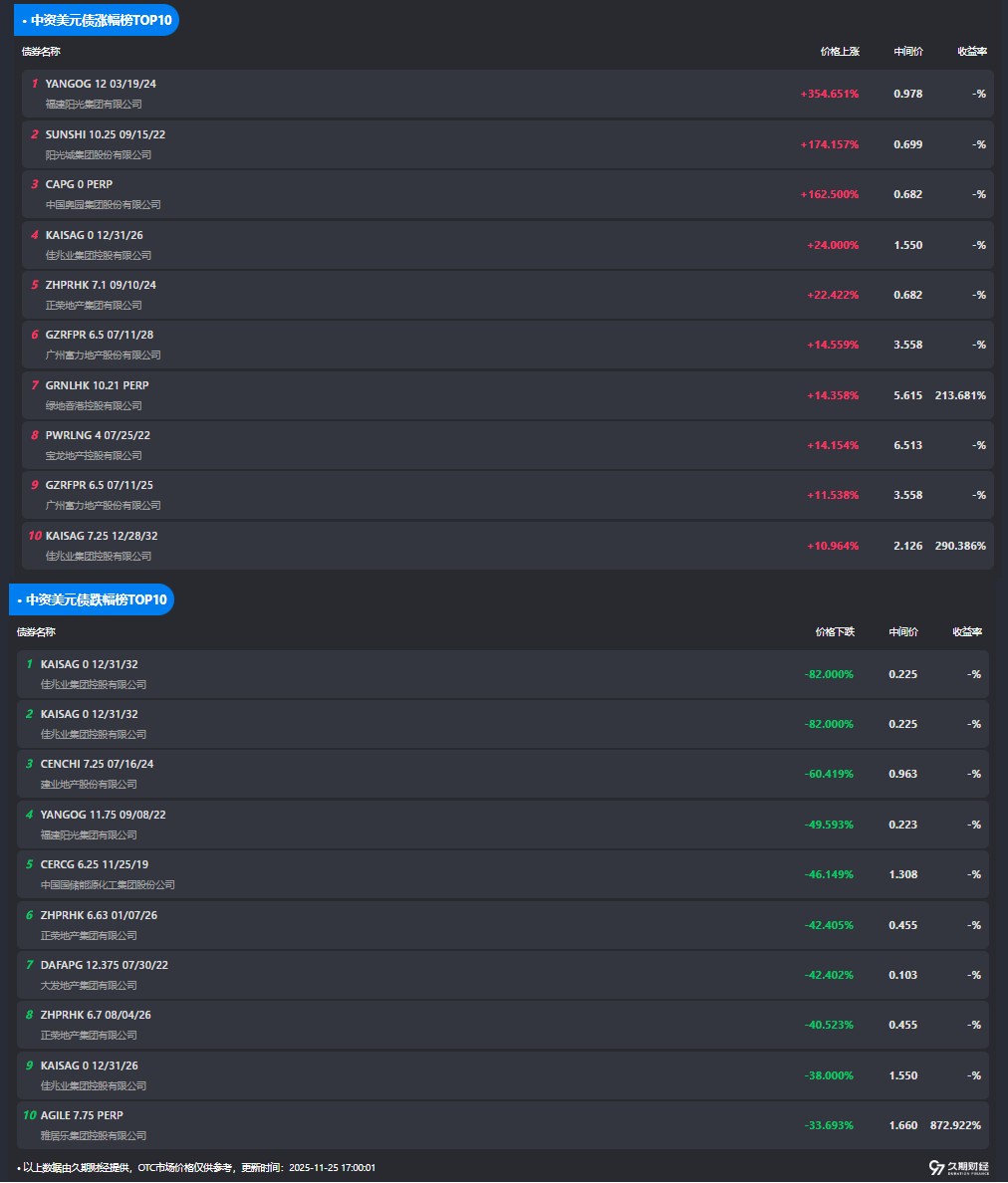Click the 213.681% yield of GRNLHK 10.21 PERP

tap(960, 395)
